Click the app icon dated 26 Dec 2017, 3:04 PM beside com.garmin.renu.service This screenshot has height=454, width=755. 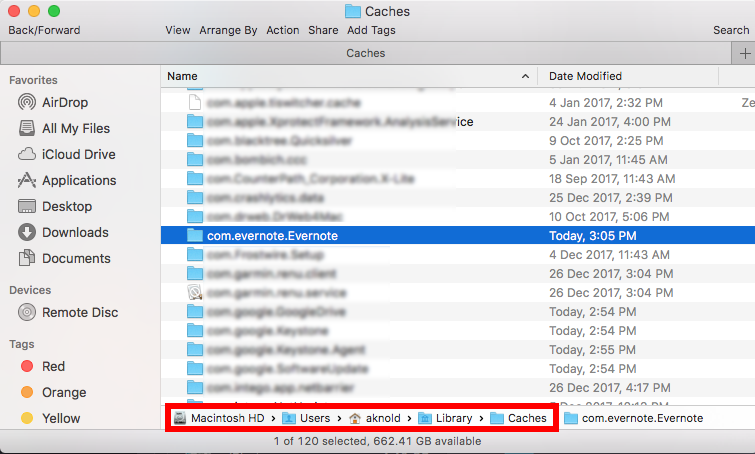point(195,292)
